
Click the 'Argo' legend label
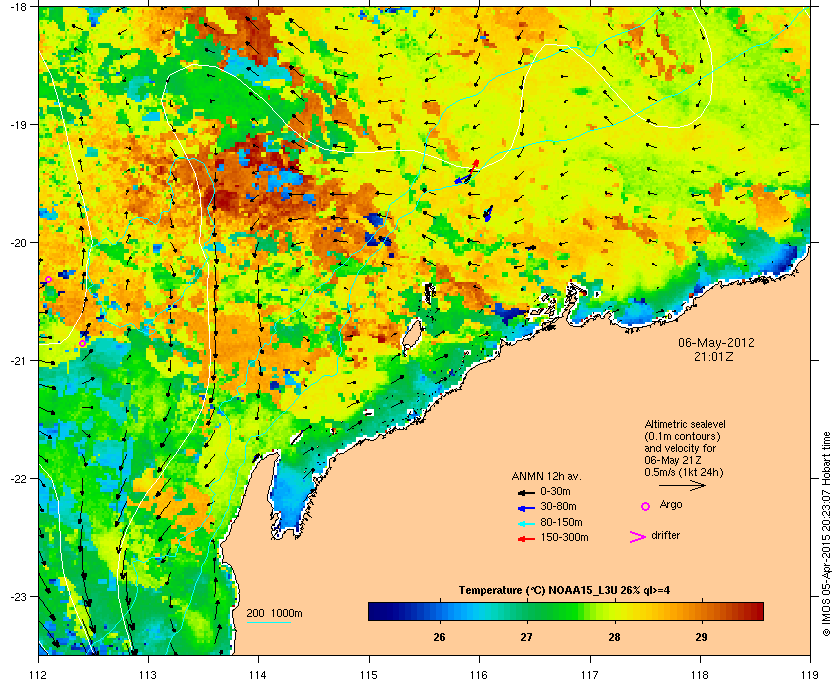[x=671, y=505]
